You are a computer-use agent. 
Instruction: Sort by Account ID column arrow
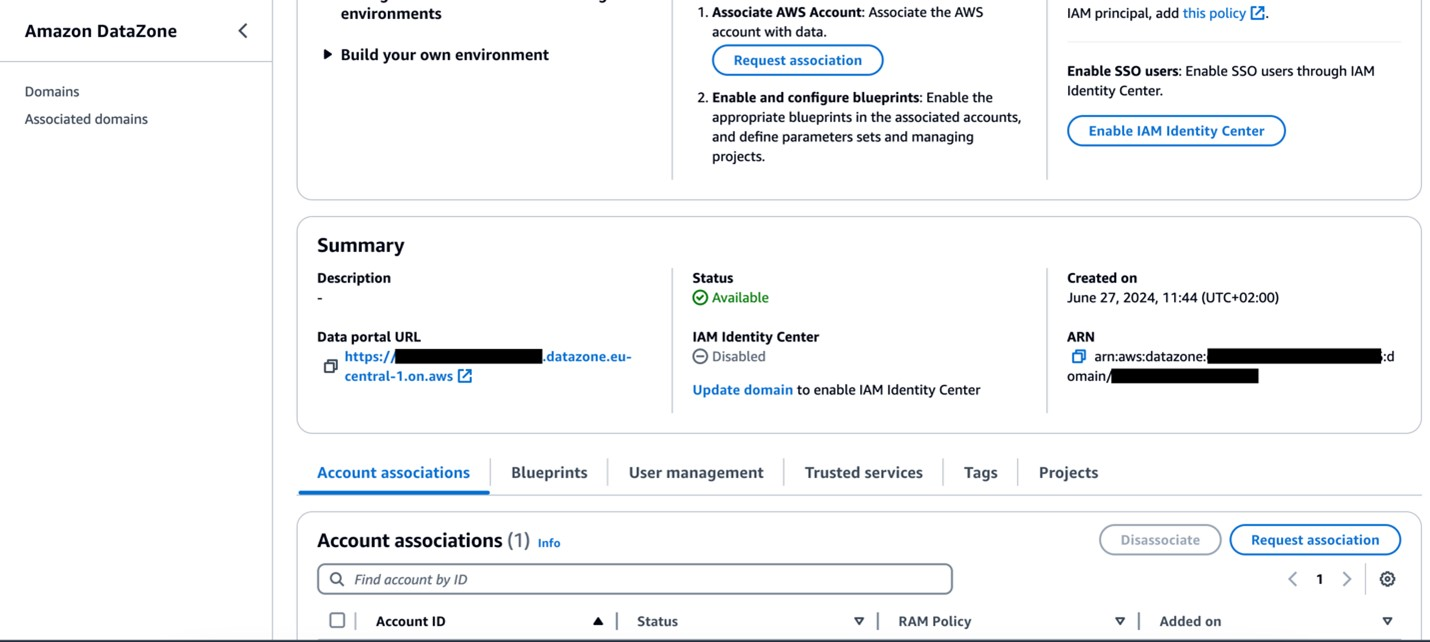(598, 621)
